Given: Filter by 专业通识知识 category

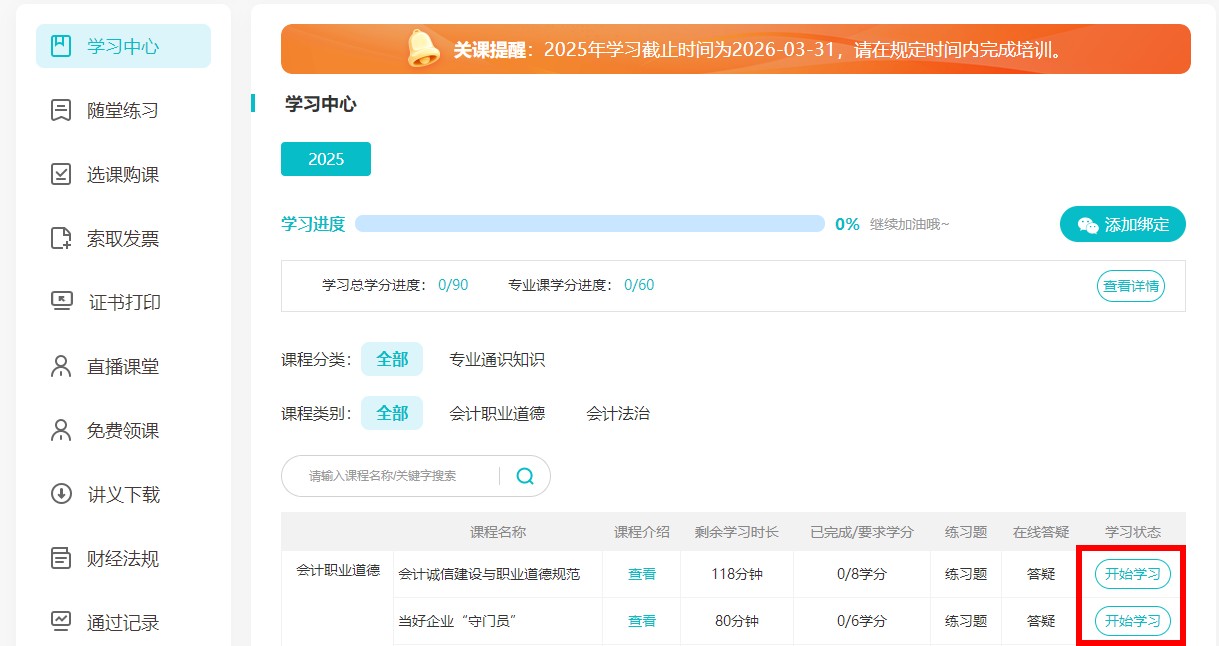Looking at the screenshot, I should [x=497, y=359].
